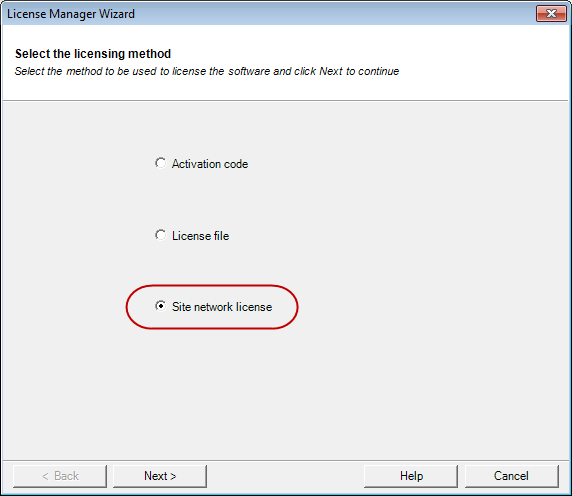This screenshot has height=496, width=572.
Task: Continue with the Next > button
Action: pyautogui.click(x=160, y=476)
